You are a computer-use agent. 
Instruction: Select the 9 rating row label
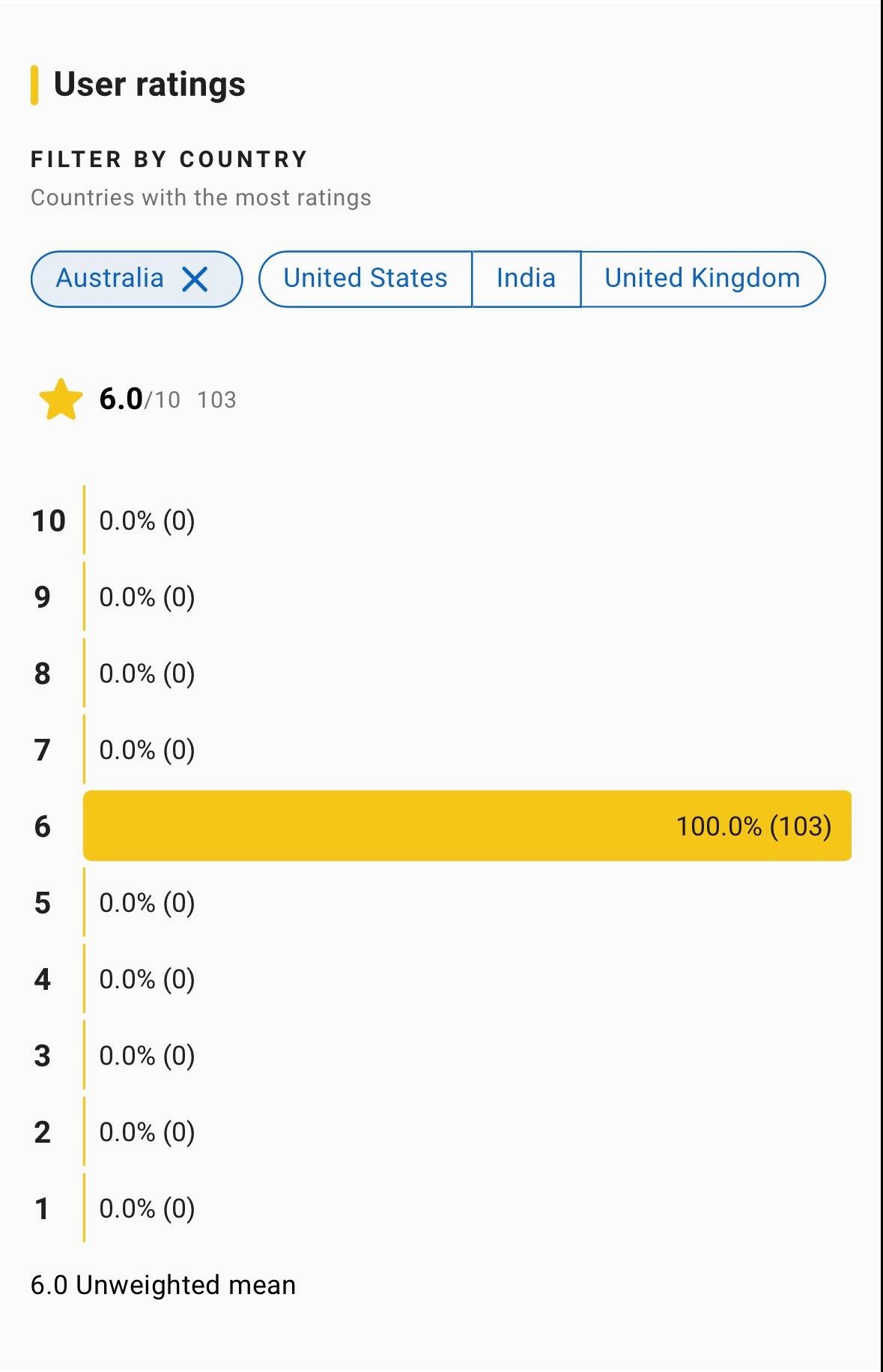[x=43, y=597]
